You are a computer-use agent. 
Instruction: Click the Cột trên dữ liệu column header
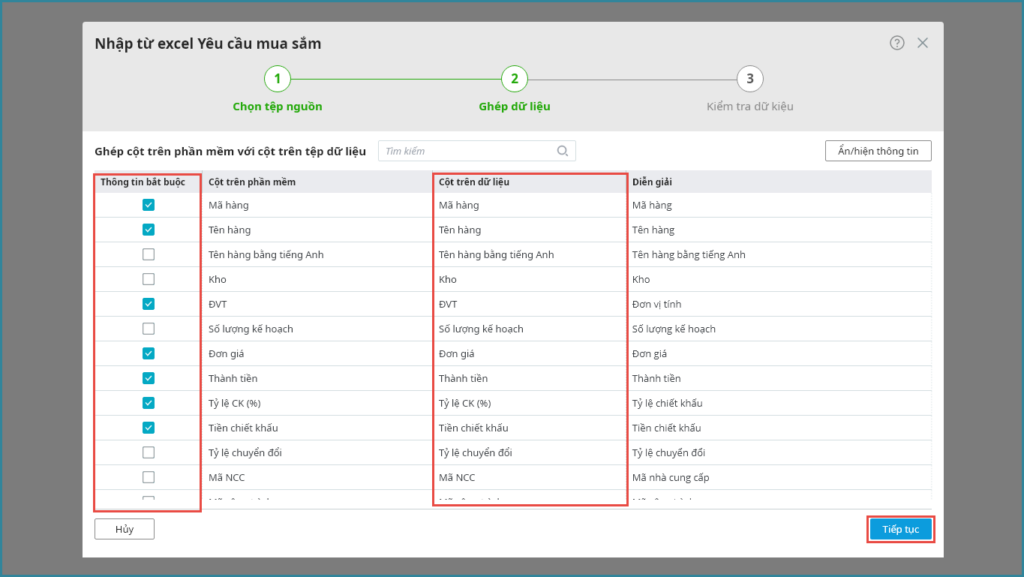(x=530, y=182)
